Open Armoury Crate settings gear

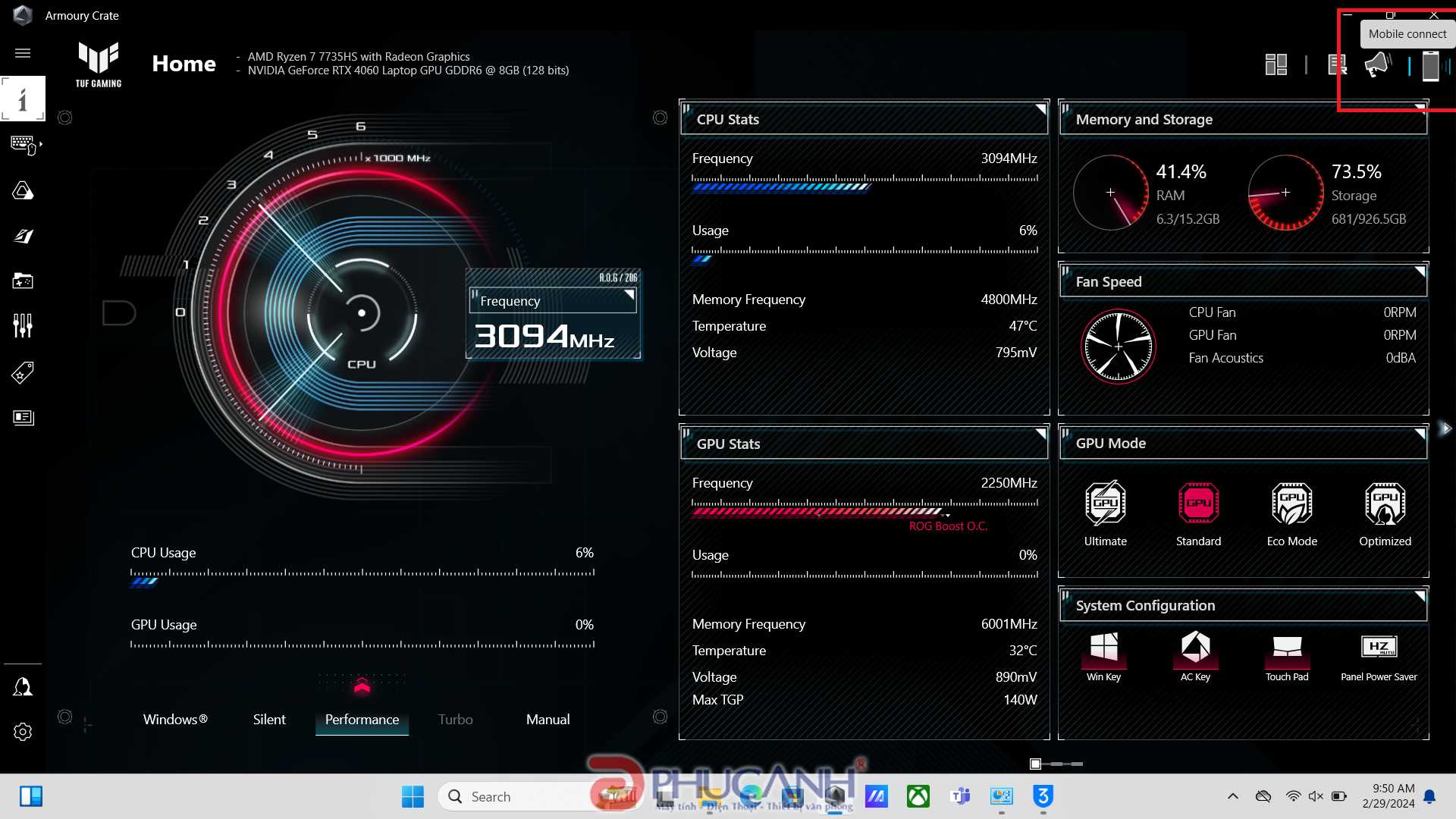22,732
